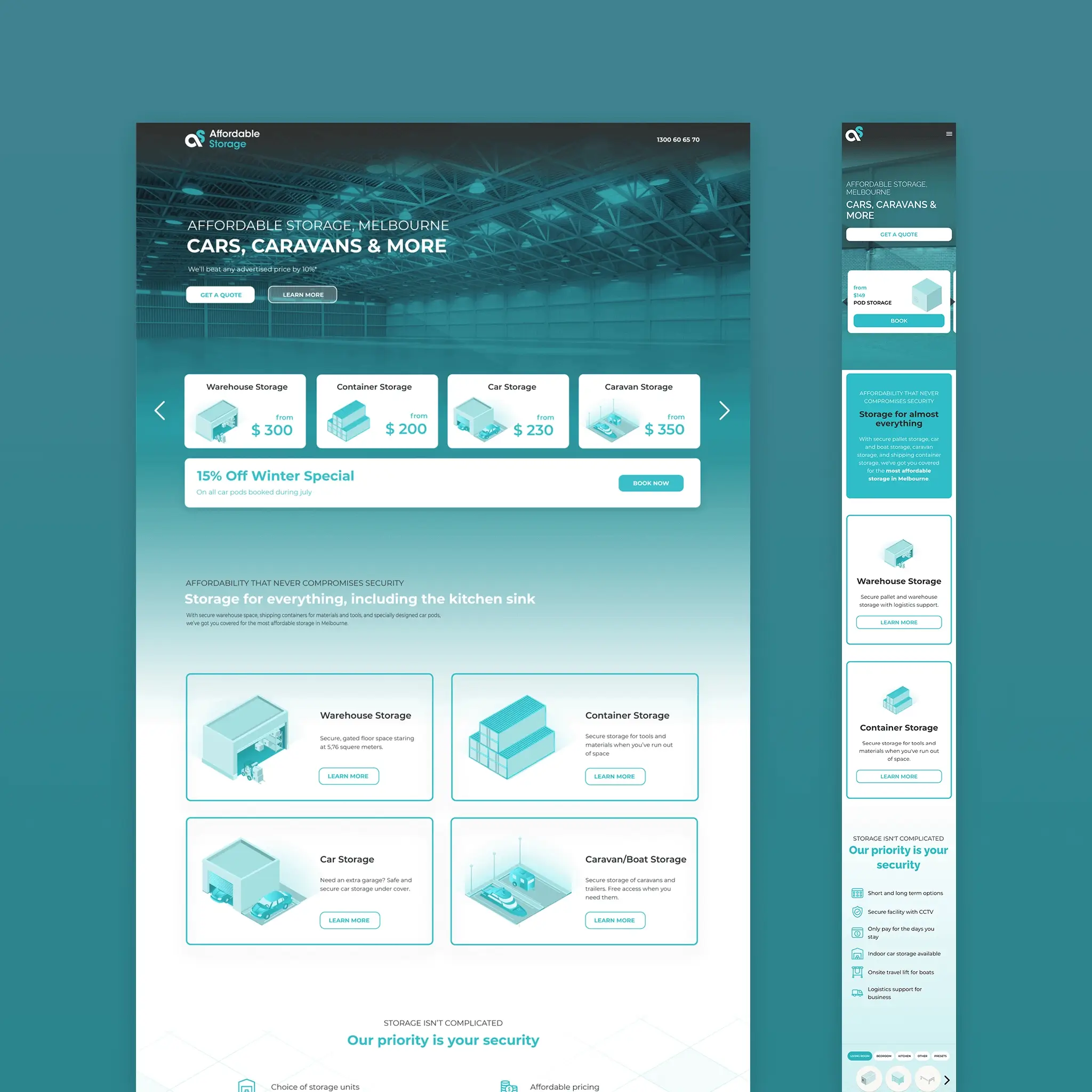Viewport: 1092px width, 1092px height.
Task: Click the GET A QUOTE button
Action: (x=220, y=294)
